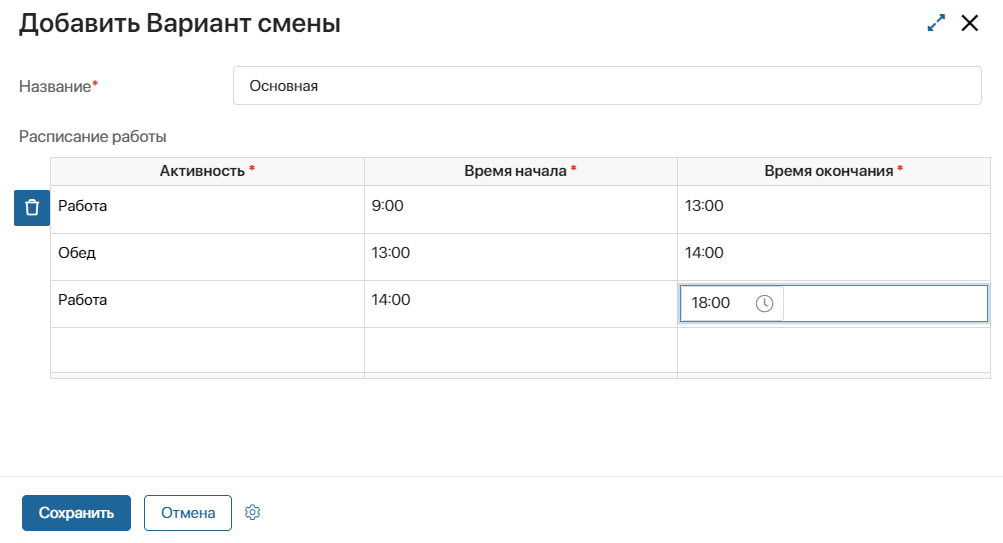Edit the Название field with Основная
The height and width of the screenshot is (543, 1003).
[606, 86]
